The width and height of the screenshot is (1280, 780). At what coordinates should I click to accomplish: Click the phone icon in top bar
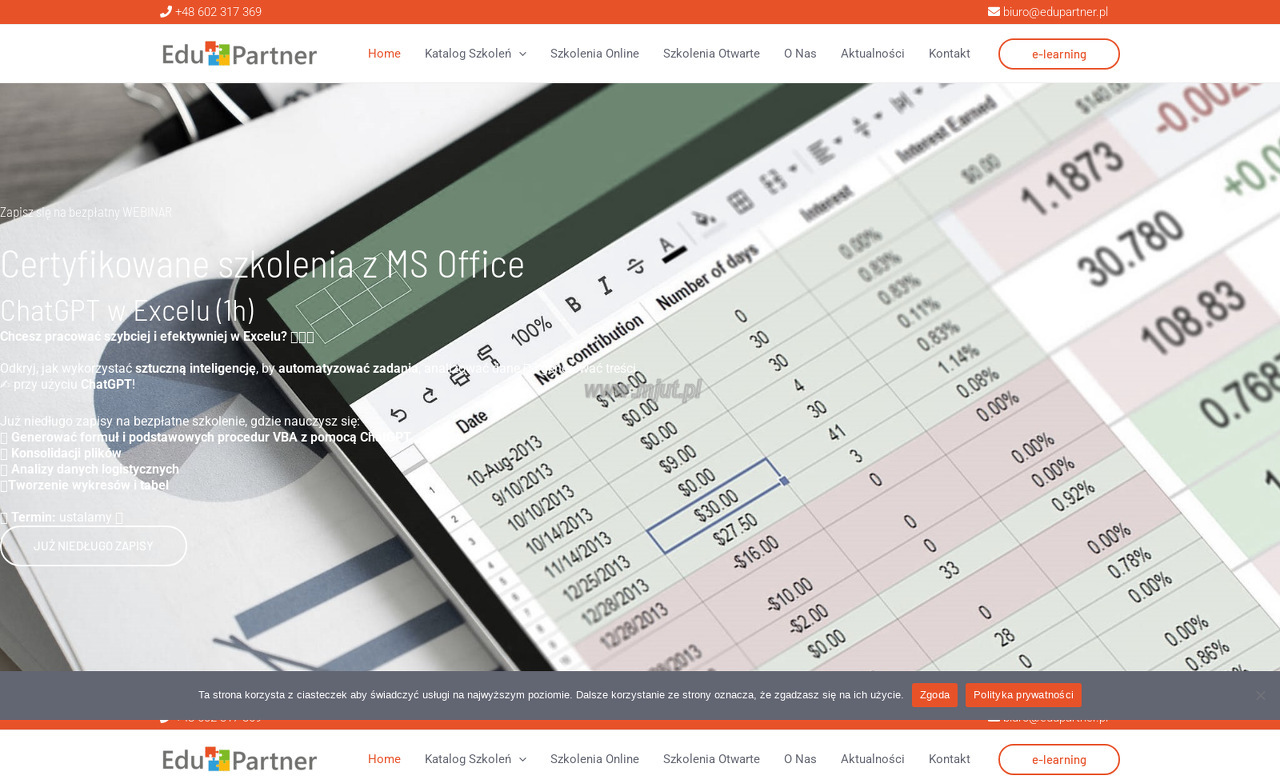coord(165,12)
